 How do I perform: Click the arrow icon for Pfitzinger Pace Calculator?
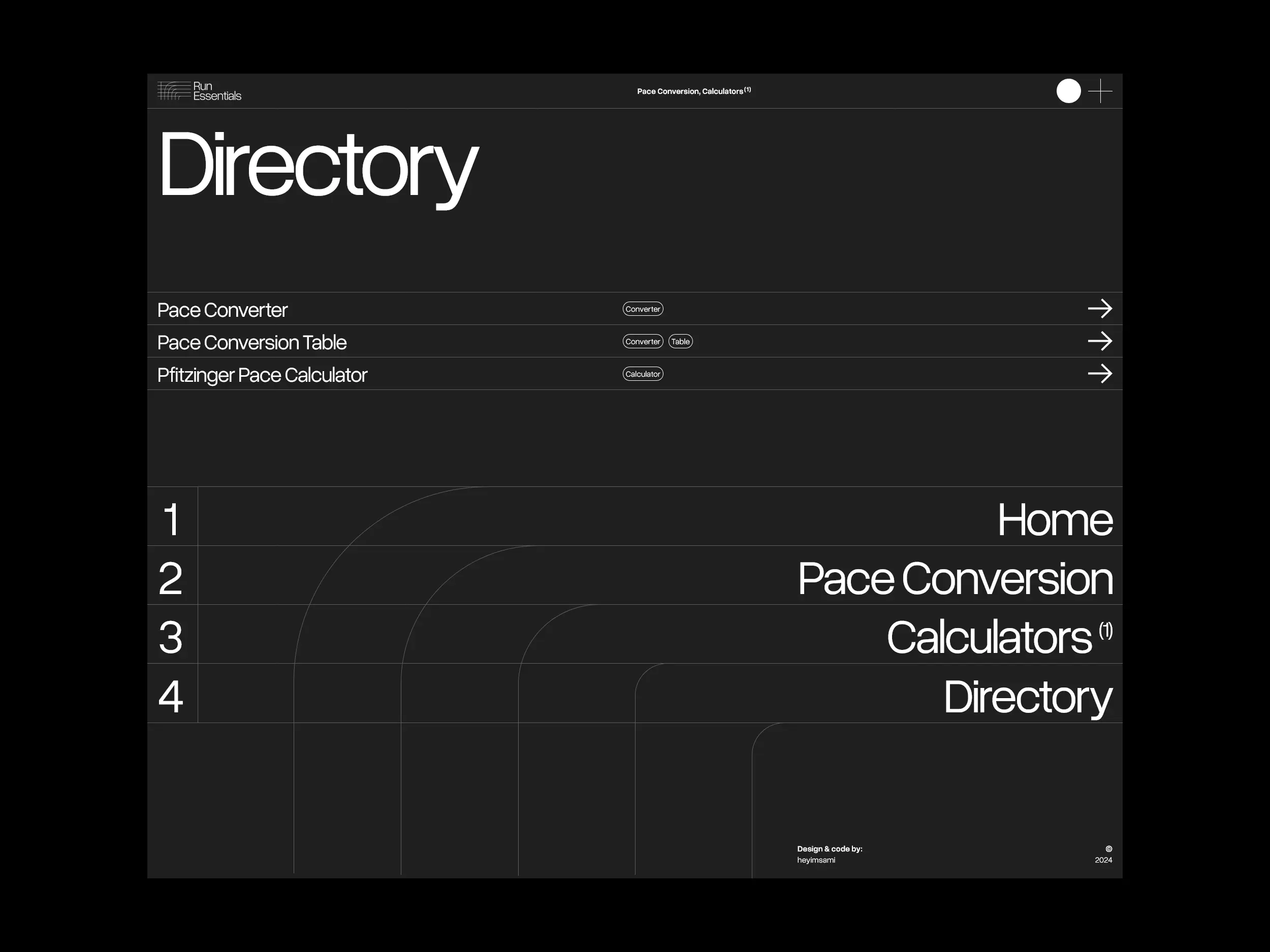pyautogui.click(x=1099, y=374)
